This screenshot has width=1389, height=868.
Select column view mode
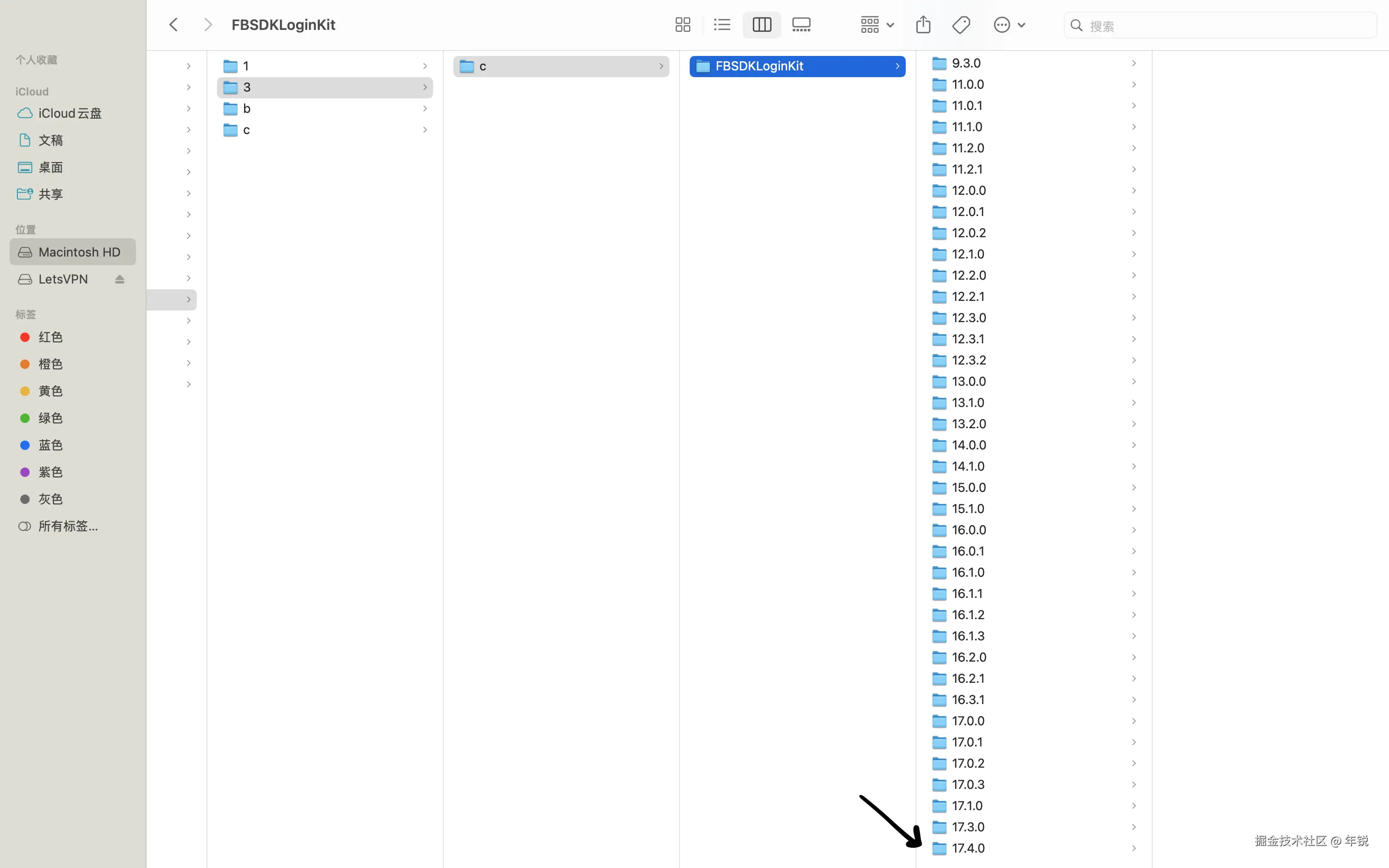point(762,25)
